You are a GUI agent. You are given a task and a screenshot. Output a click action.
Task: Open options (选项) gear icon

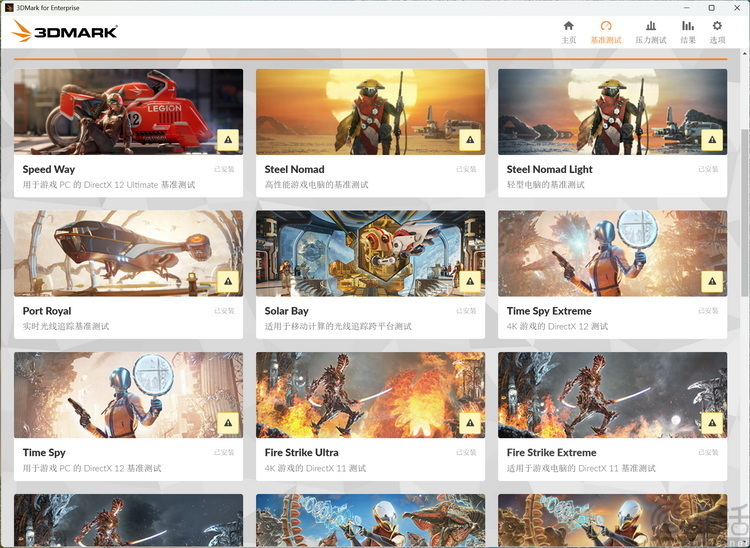717,26
